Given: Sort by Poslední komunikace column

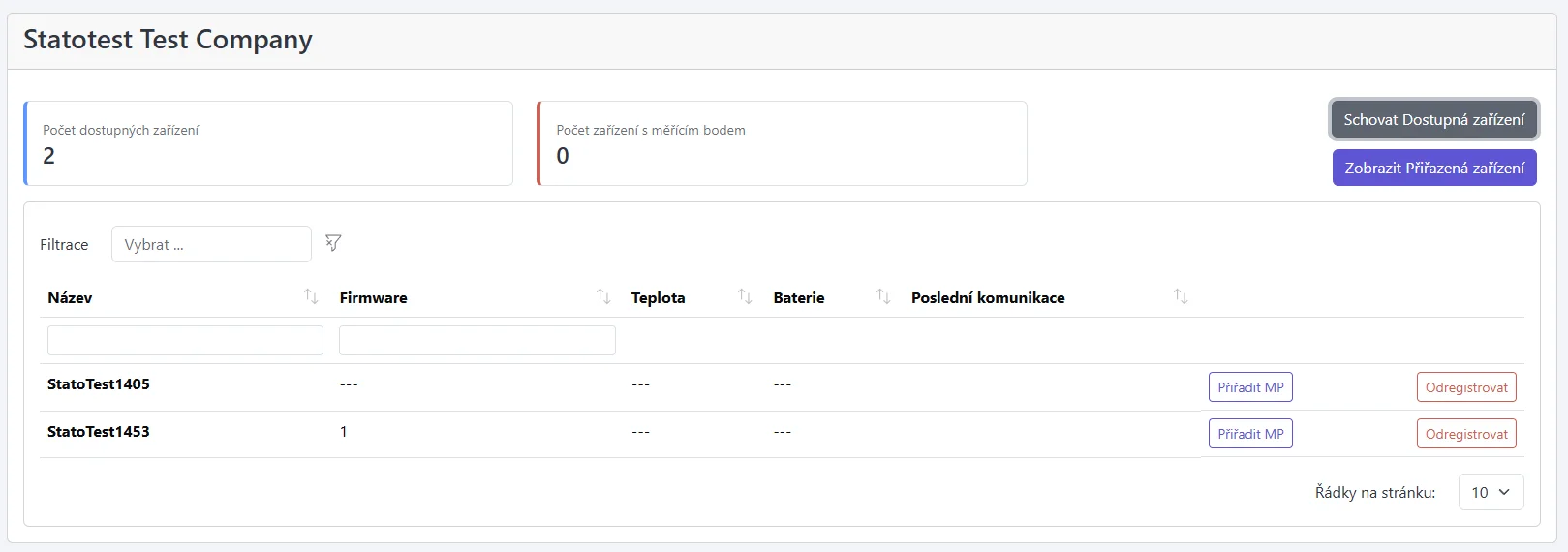Looking at the screenshot, I should click(1181, 296).
